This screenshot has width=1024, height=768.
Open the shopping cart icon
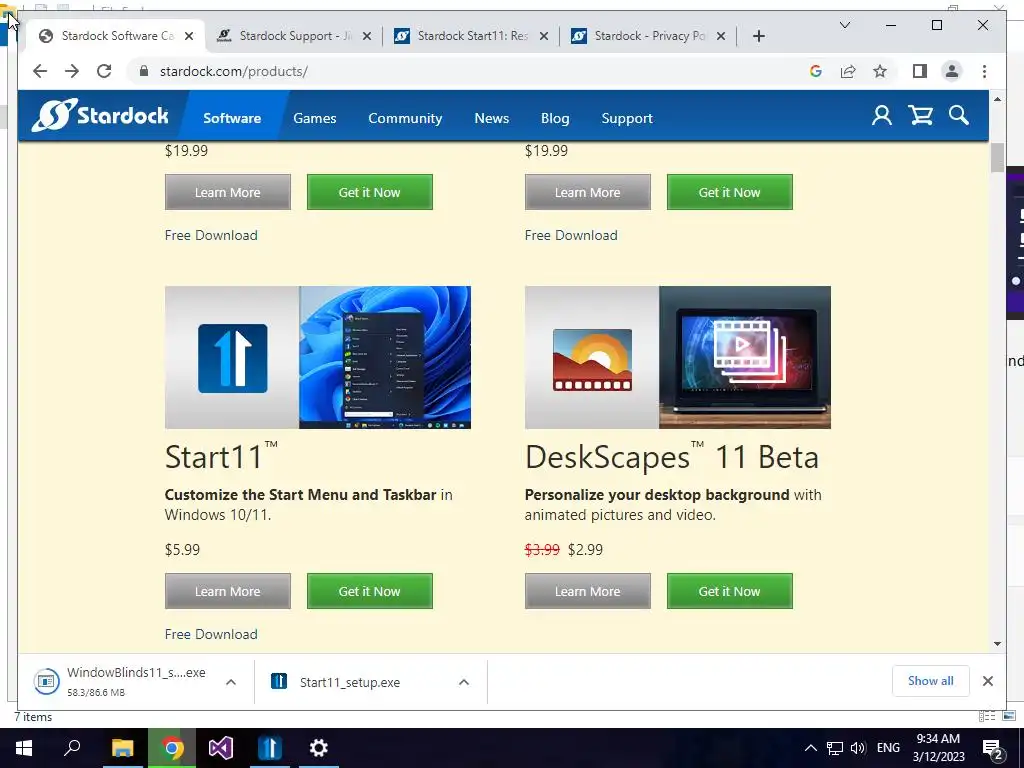tap(921, 116)
